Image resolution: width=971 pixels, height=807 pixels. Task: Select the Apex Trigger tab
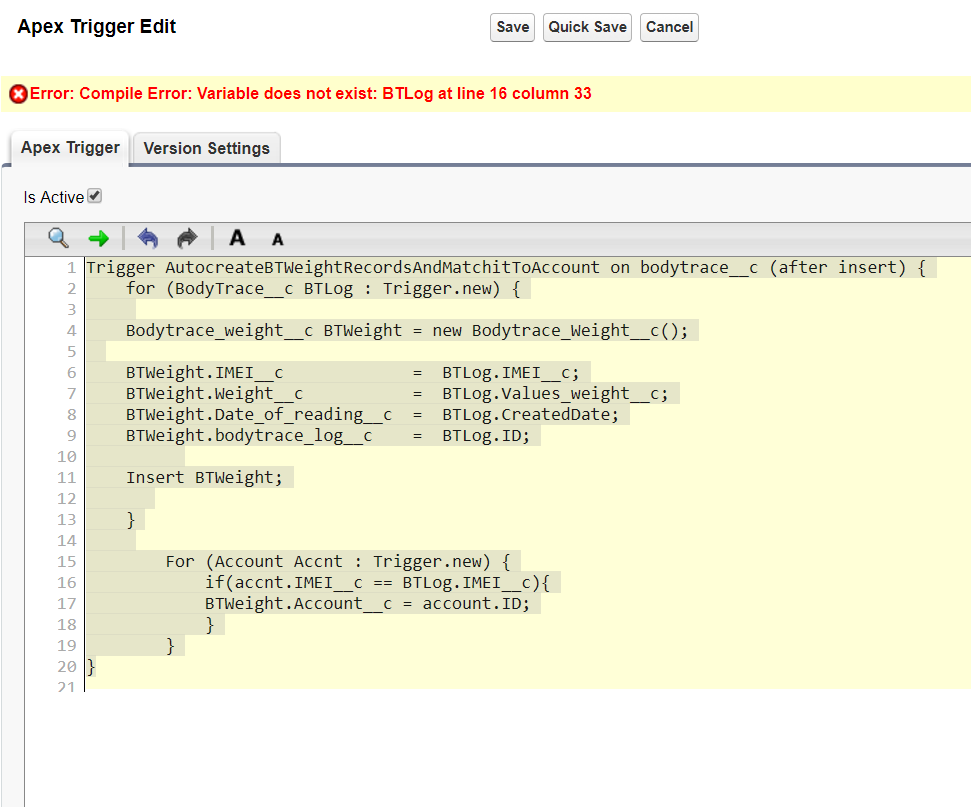point(70,148)
